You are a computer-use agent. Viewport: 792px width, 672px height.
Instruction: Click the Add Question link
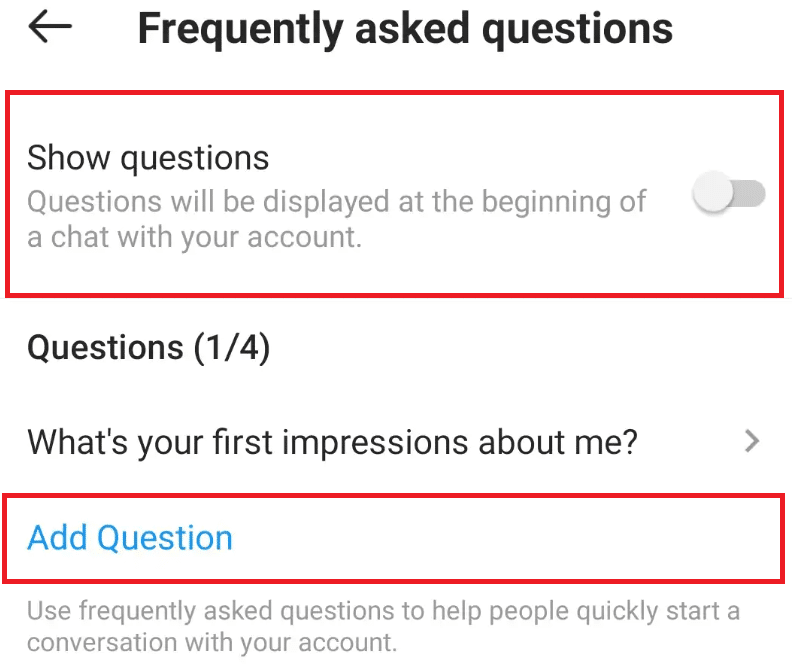130,538
